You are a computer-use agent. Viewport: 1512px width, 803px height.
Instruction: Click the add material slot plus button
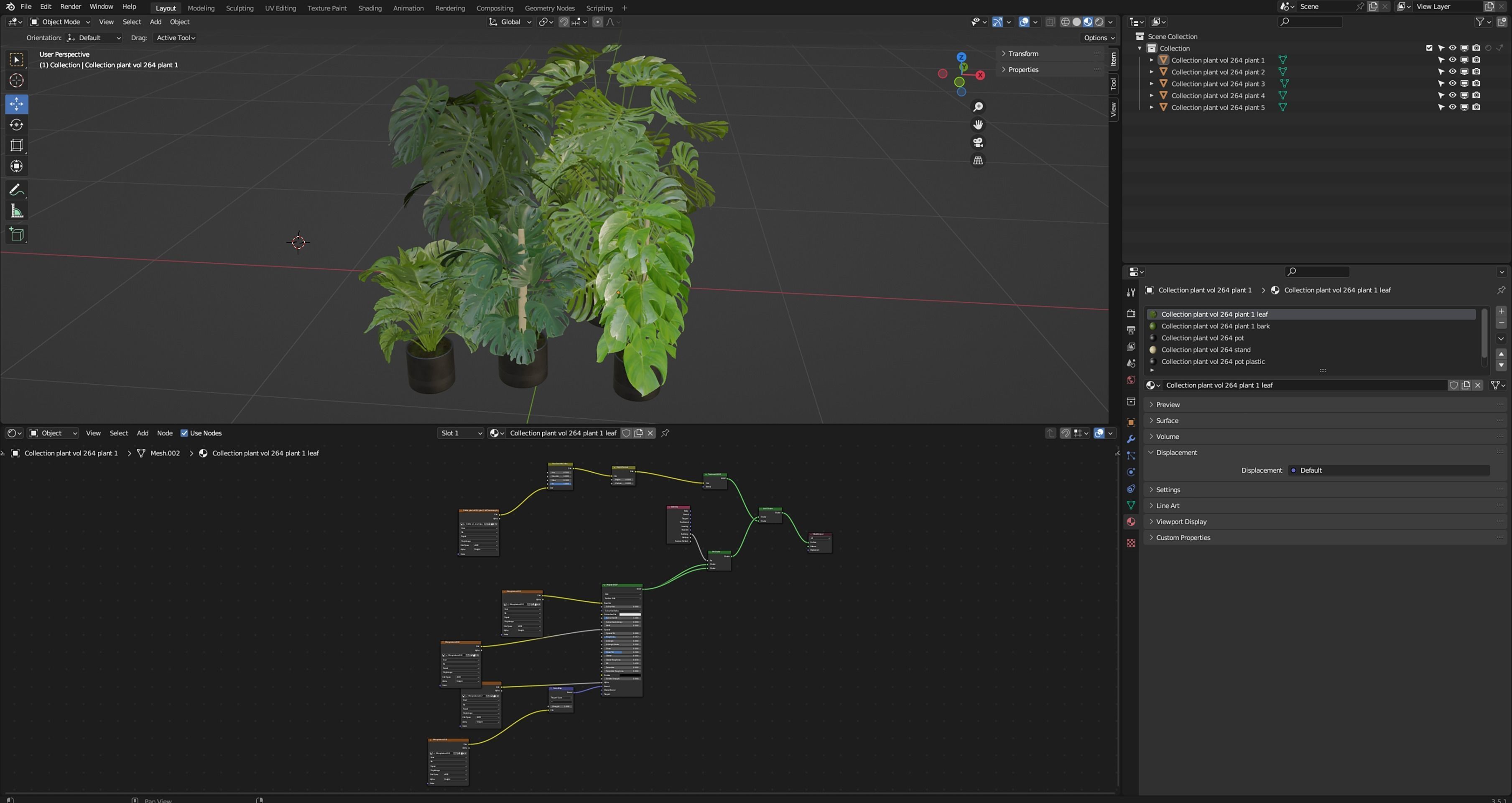click(x=1501, y=311)
